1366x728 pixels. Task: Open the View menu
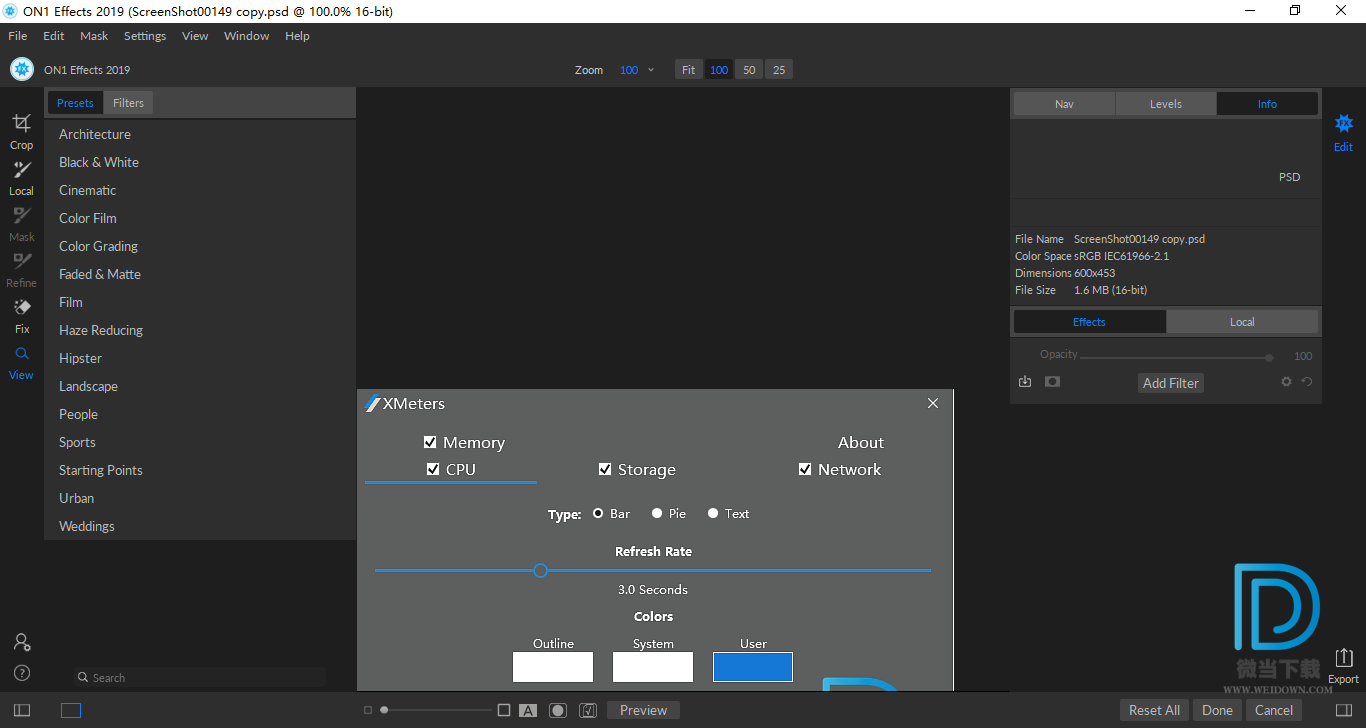coord(195,36)
